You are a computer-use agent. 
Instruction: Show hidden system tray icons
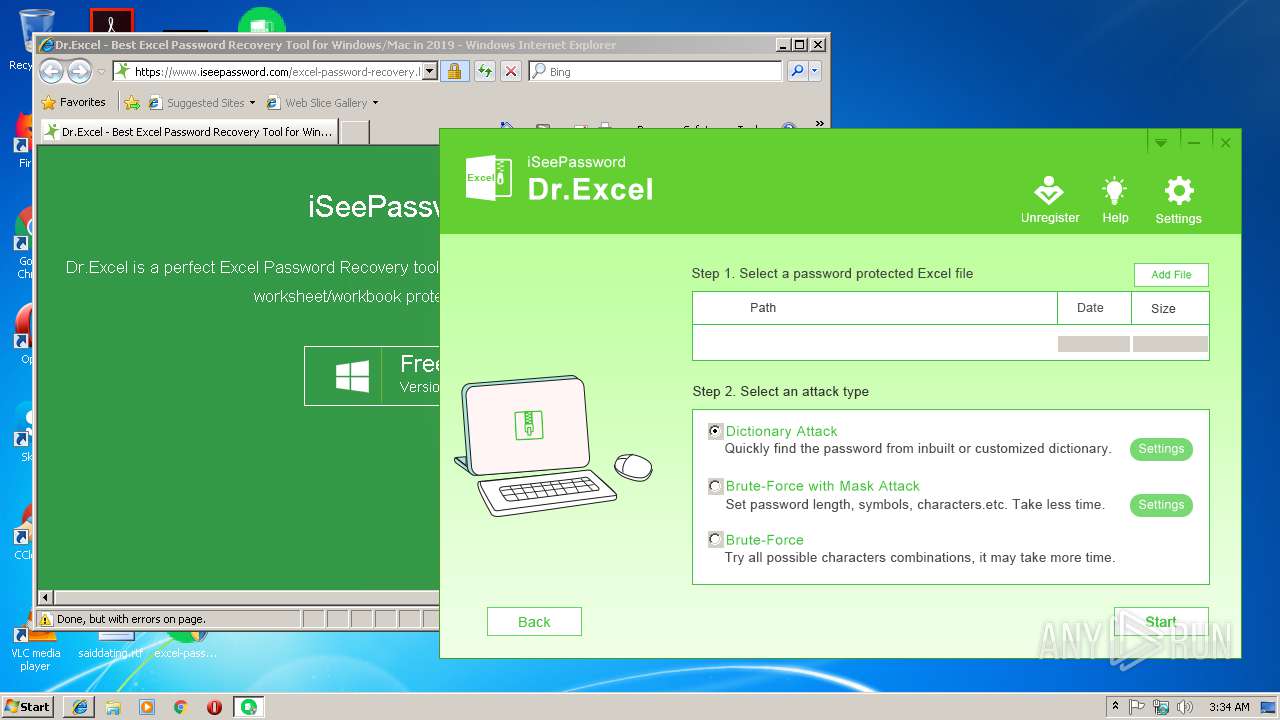click(1115, 706)
